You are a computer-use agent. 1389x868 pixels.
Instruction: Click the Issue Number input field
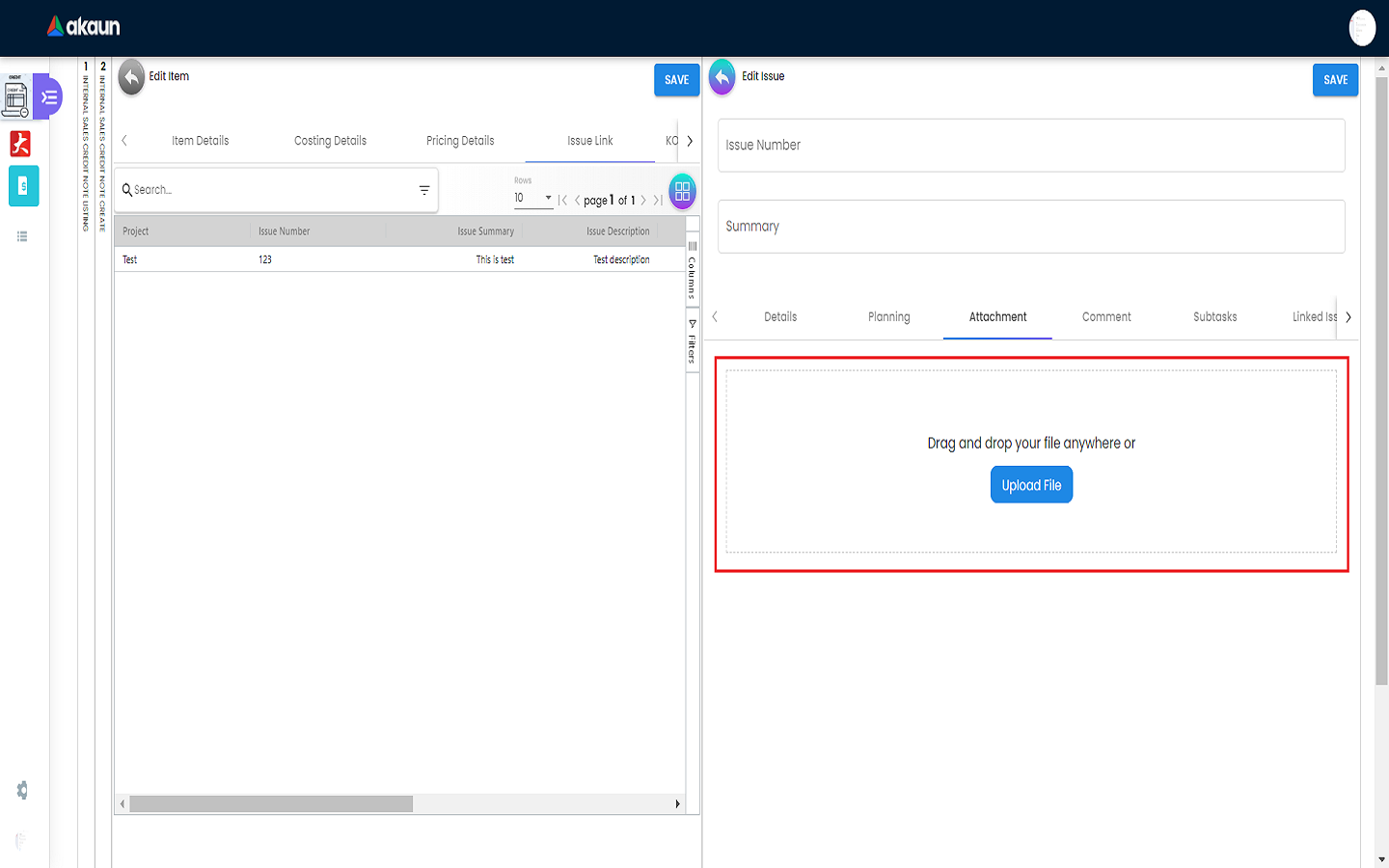pyautogui.click(x=1031, y=146)
